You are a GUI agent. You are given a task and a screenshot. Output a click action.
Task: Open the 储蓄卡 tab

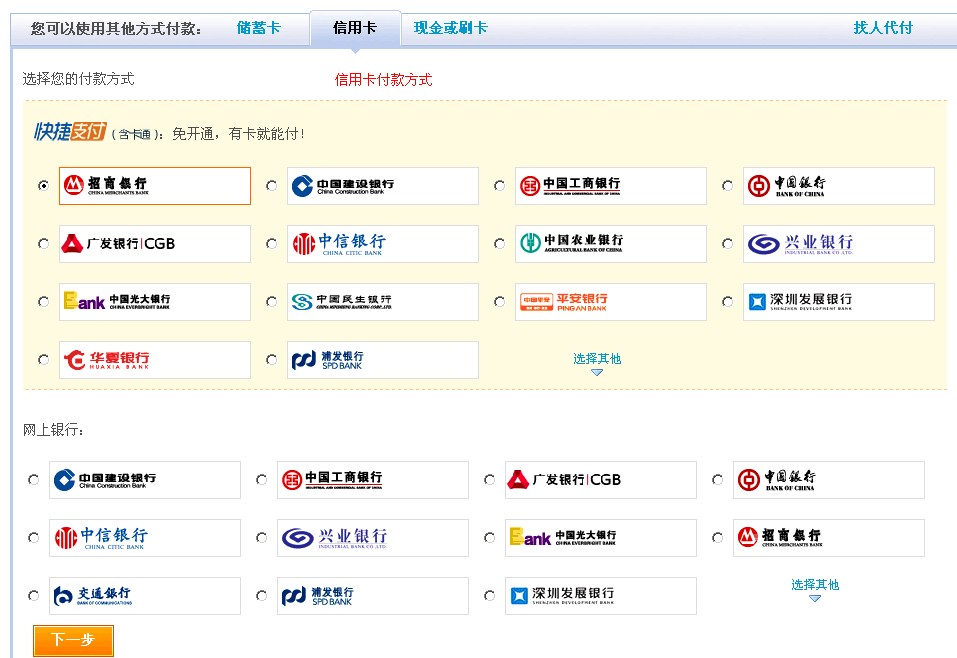coord(259,28)
